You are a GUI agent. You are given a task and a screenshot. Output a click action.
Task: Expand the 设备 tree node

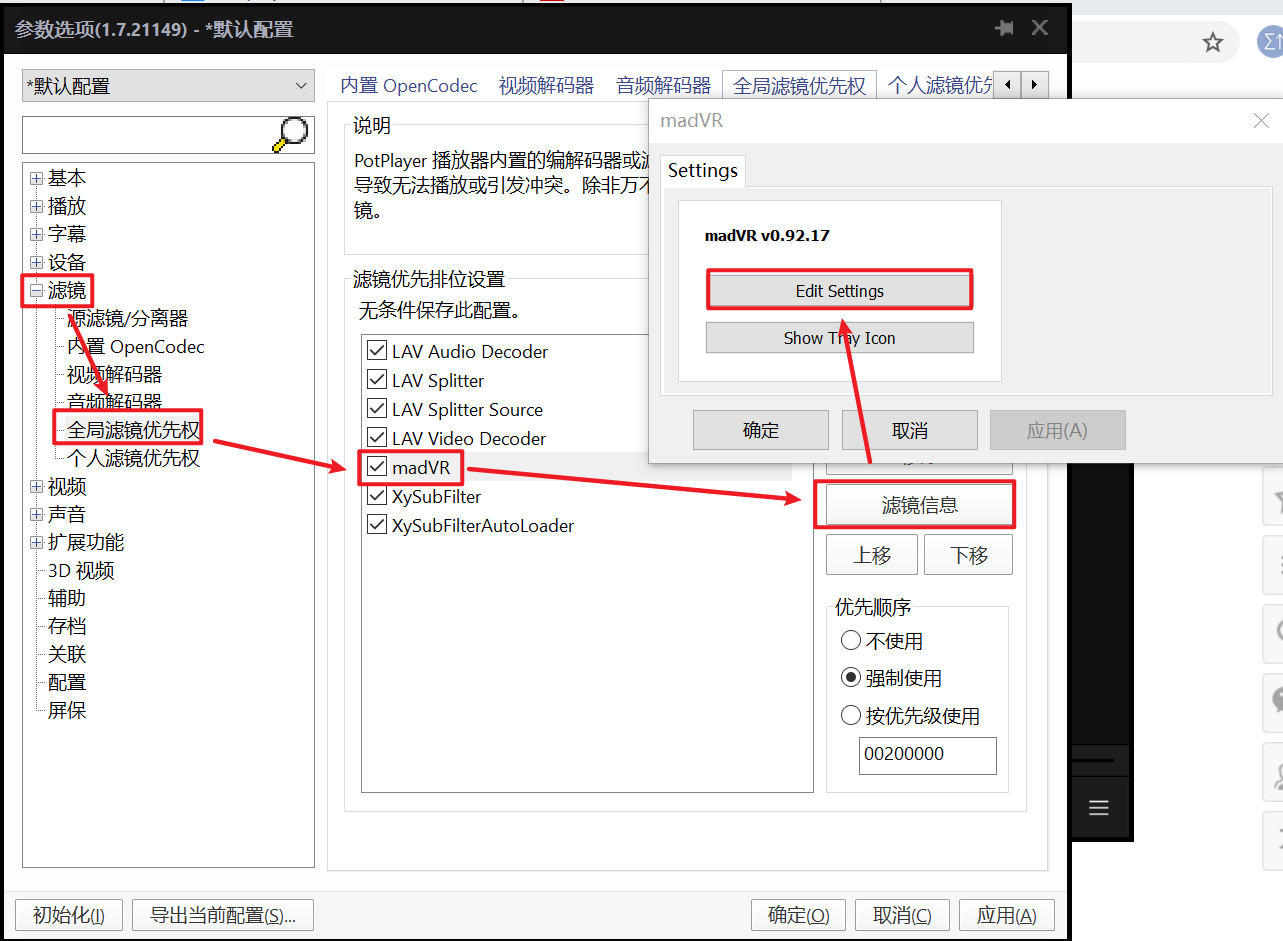click(37, 263)
